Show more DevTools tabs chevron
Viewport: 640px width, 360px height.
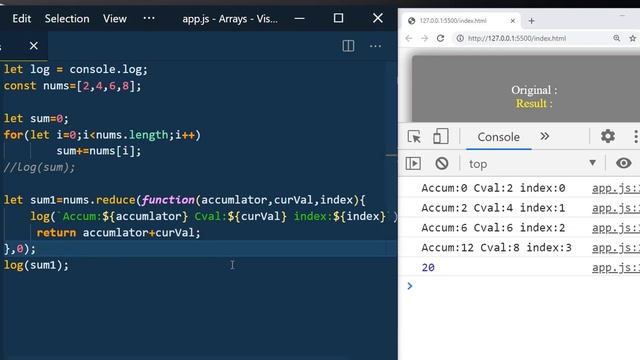544,136
